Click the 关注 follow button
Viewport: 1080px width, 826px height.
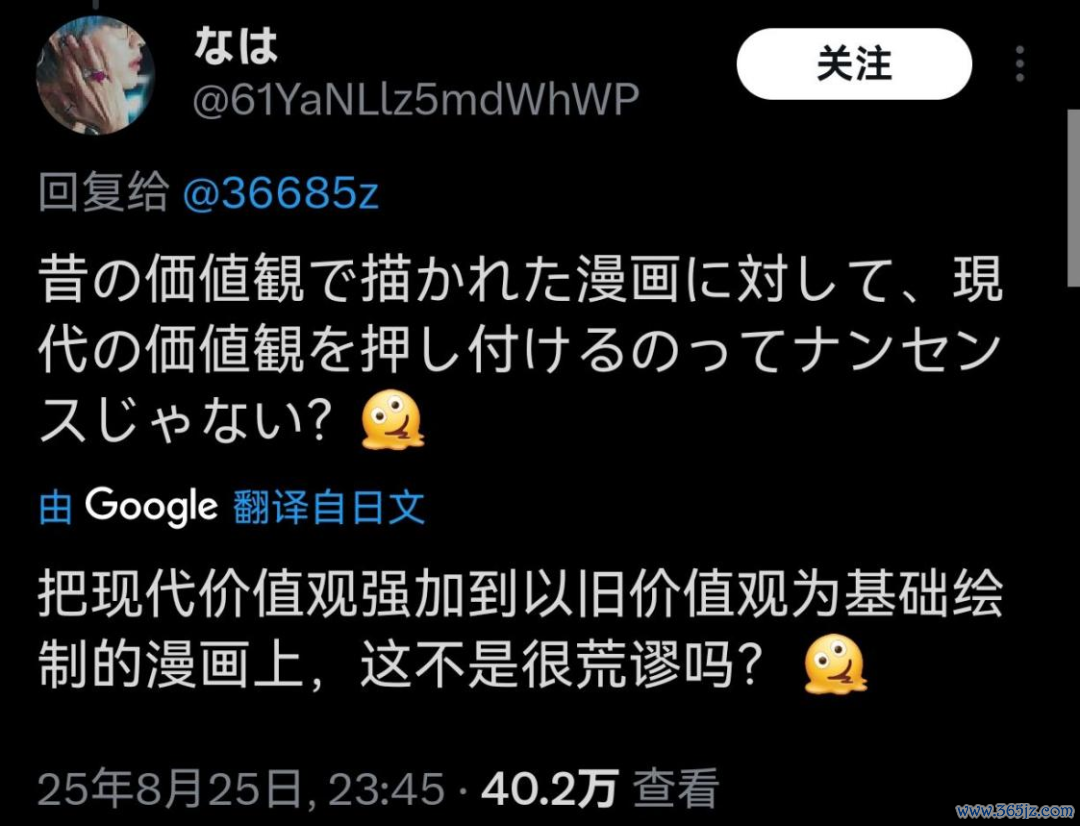pyautogui.click(x=854, y=64)
